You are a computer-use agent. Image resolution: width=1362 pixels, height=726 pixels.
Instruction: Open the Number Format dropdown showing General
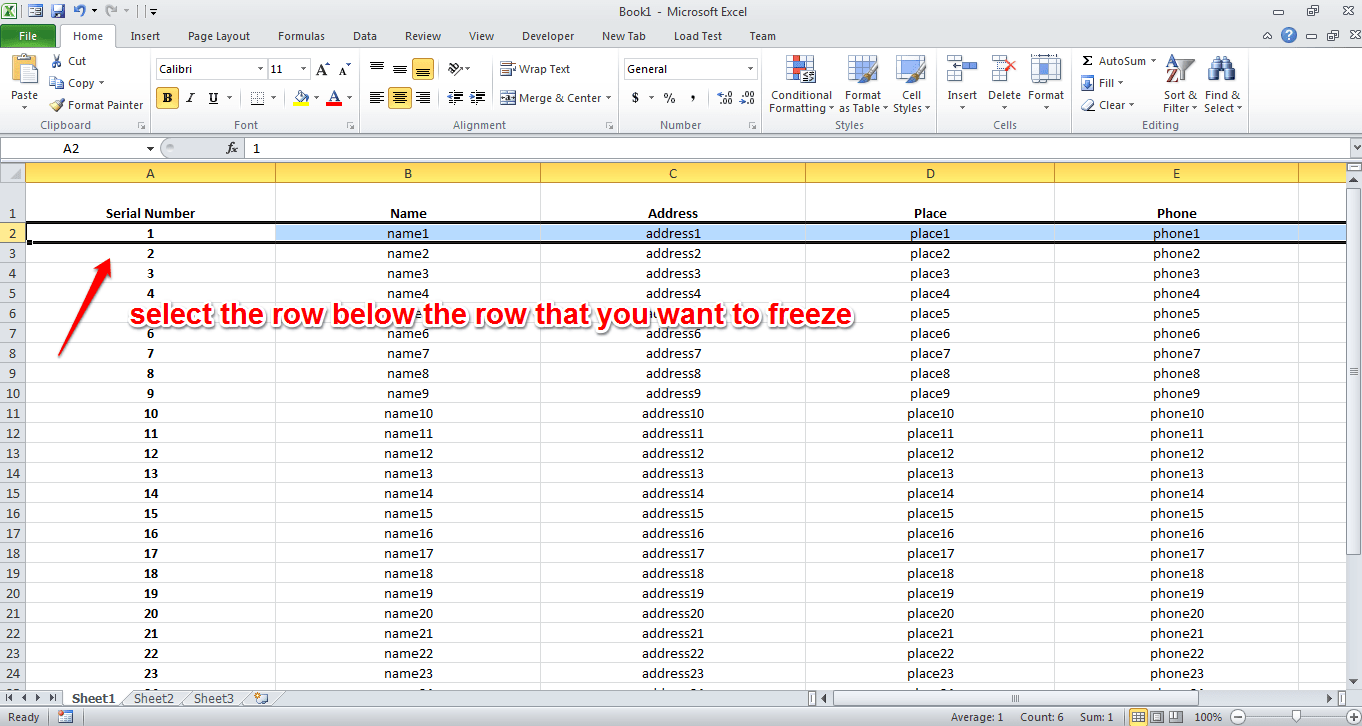(x=690, y=68)
